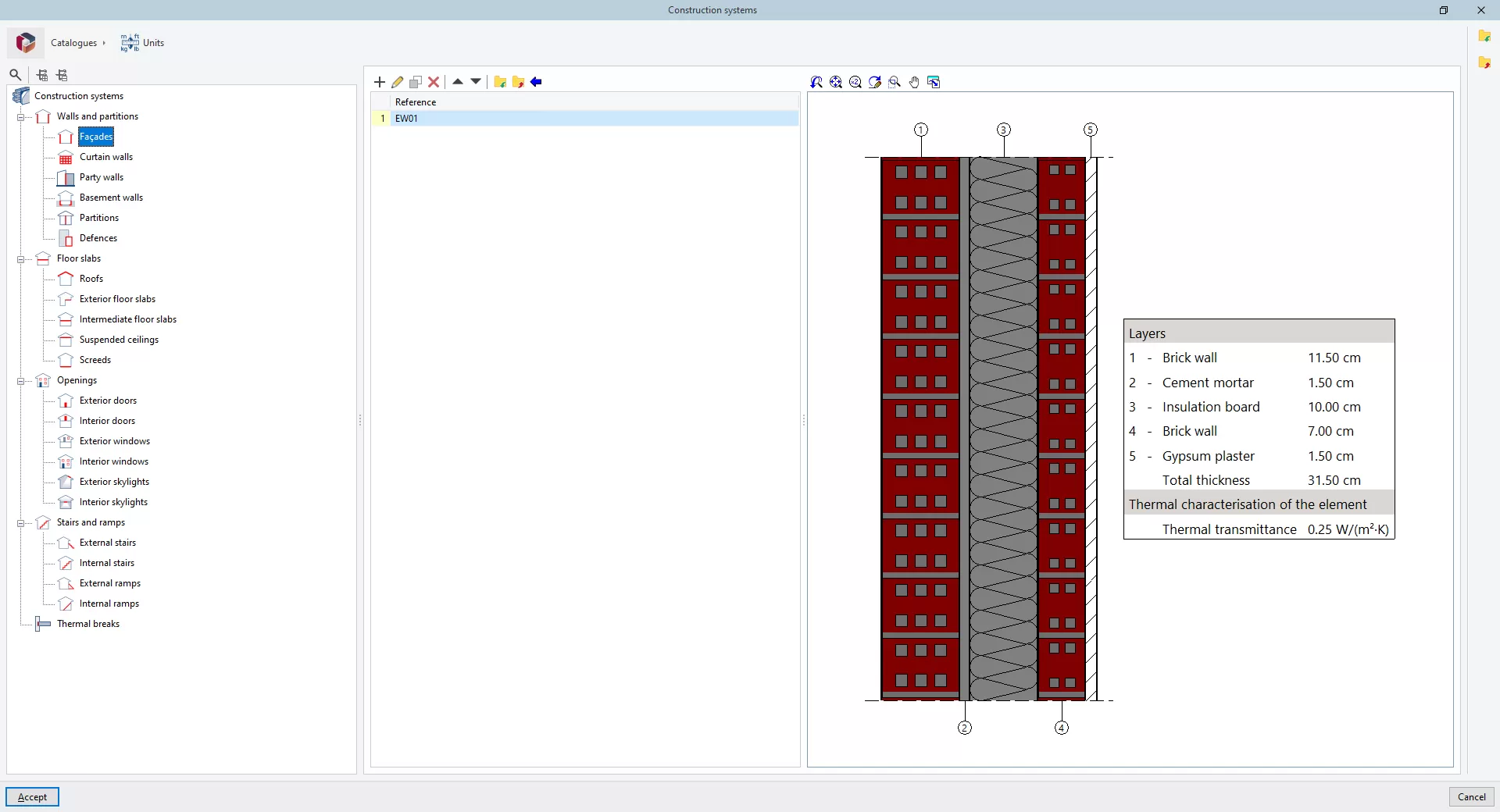Viewport: 1500px width, 812px height.
Task: Activate the pan hand tool in preview
Action: click(x=914, y=82)
